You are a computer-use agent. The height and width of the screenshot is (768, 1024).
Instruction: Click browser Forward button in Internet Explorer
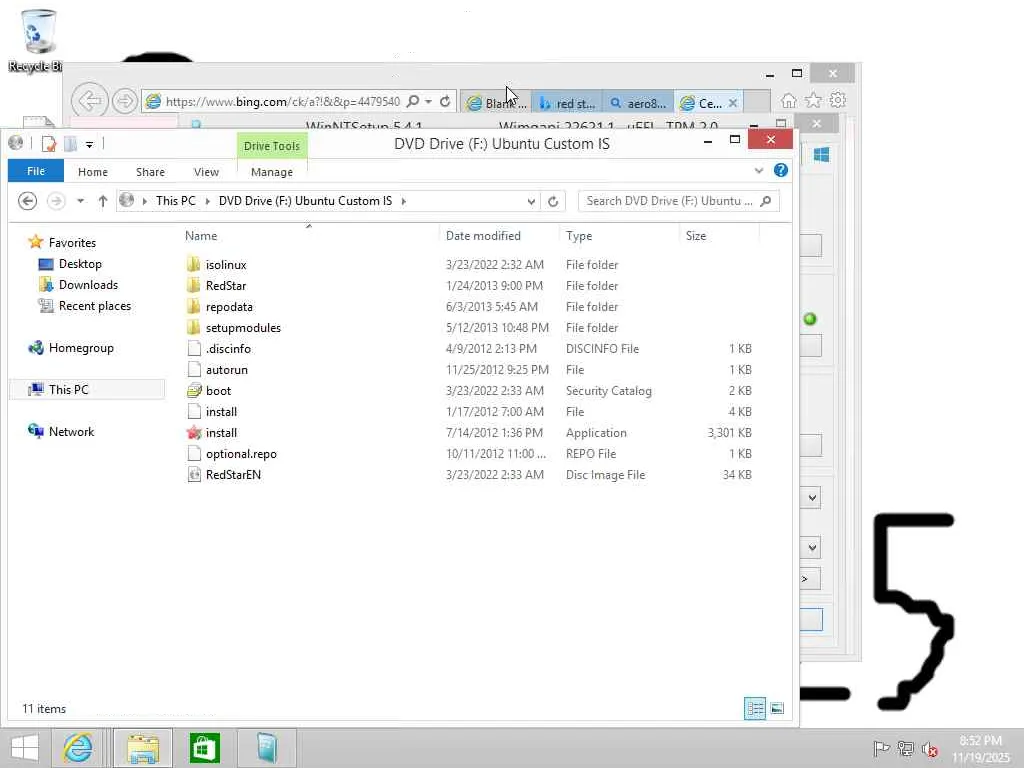coord(124,101)
